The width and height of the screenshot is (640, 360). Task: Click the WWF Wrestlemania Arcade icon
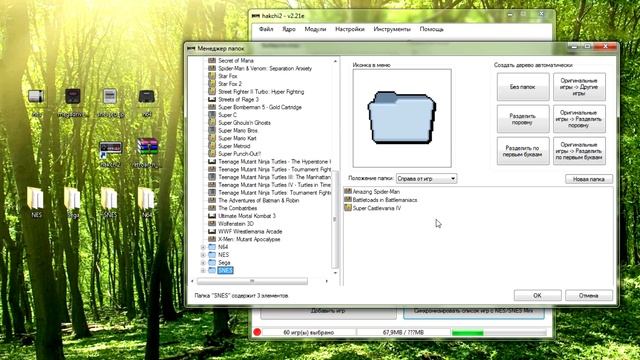click(212, 231)
